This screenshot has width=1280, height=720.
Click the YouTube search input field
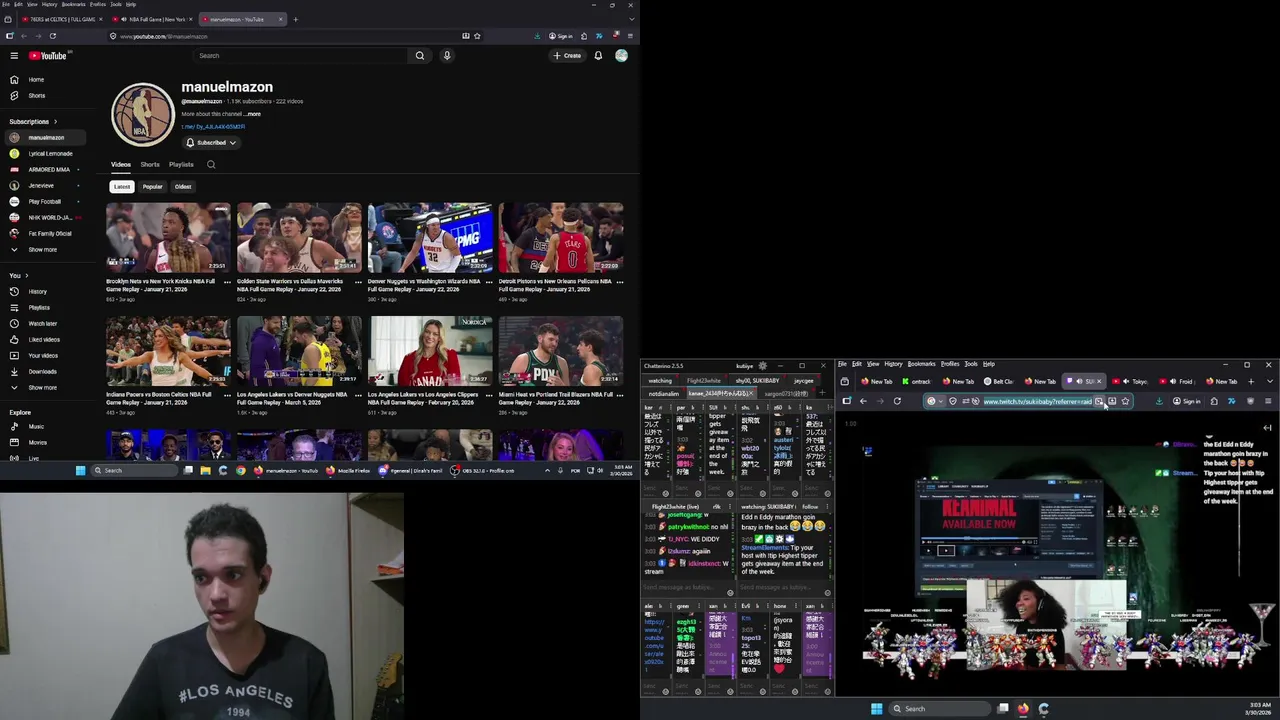[x=300, y=56]
